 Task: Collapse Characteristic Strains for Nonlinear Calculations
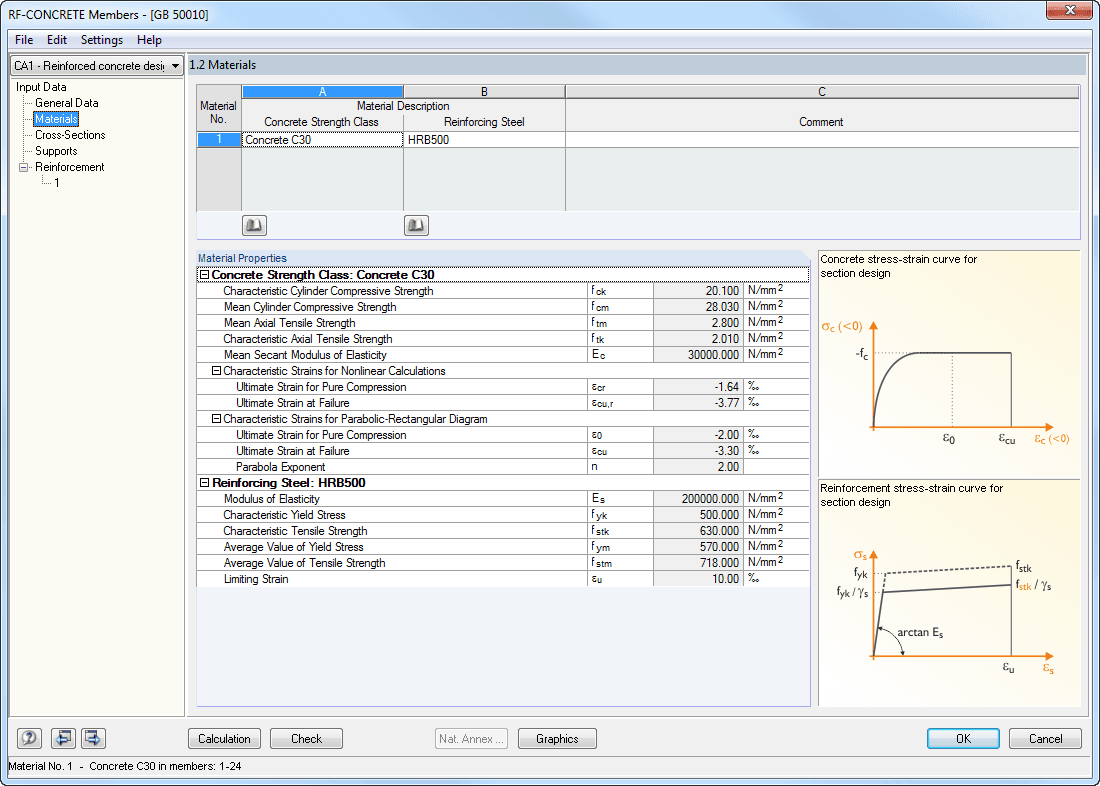pyautogui.click(x=216, y=371)
